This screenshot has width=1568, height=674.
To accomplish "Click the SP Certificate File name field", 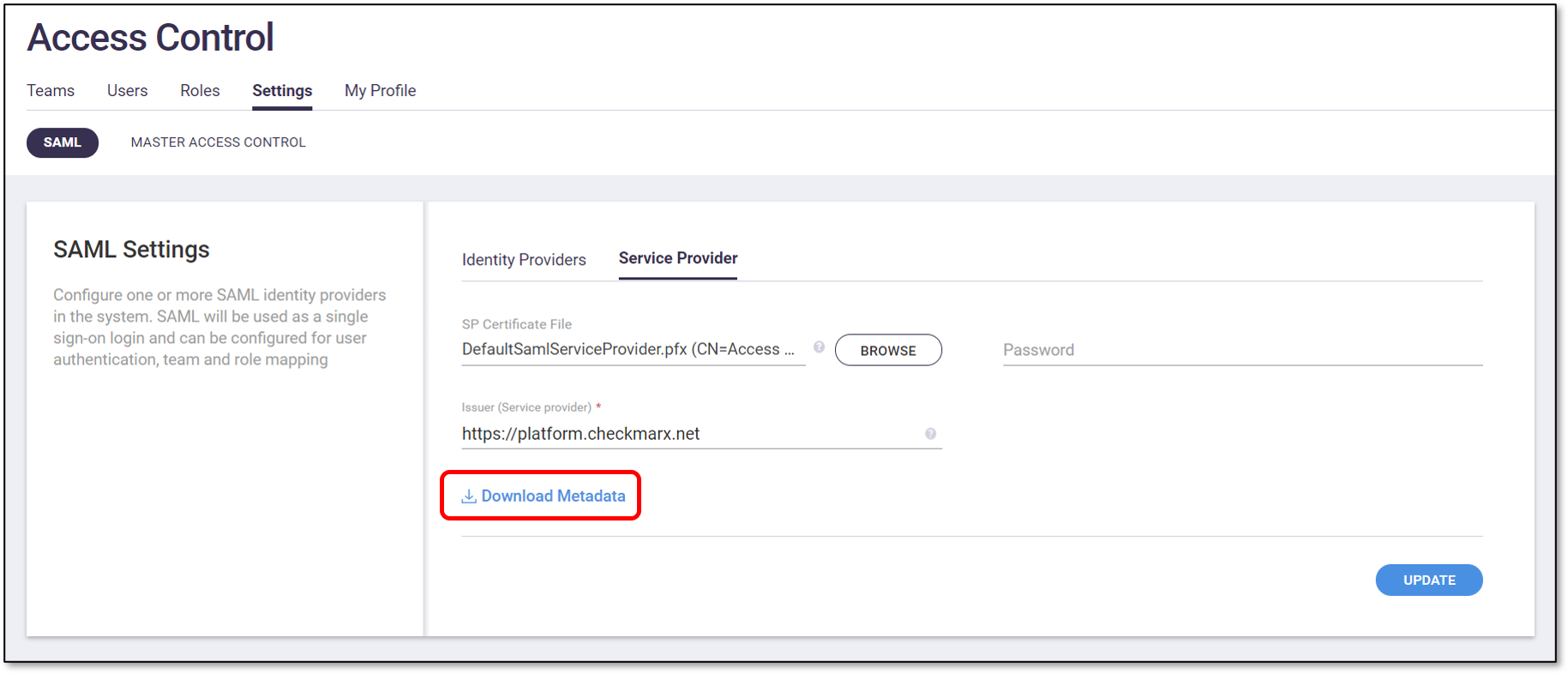I will pos(634,349).
